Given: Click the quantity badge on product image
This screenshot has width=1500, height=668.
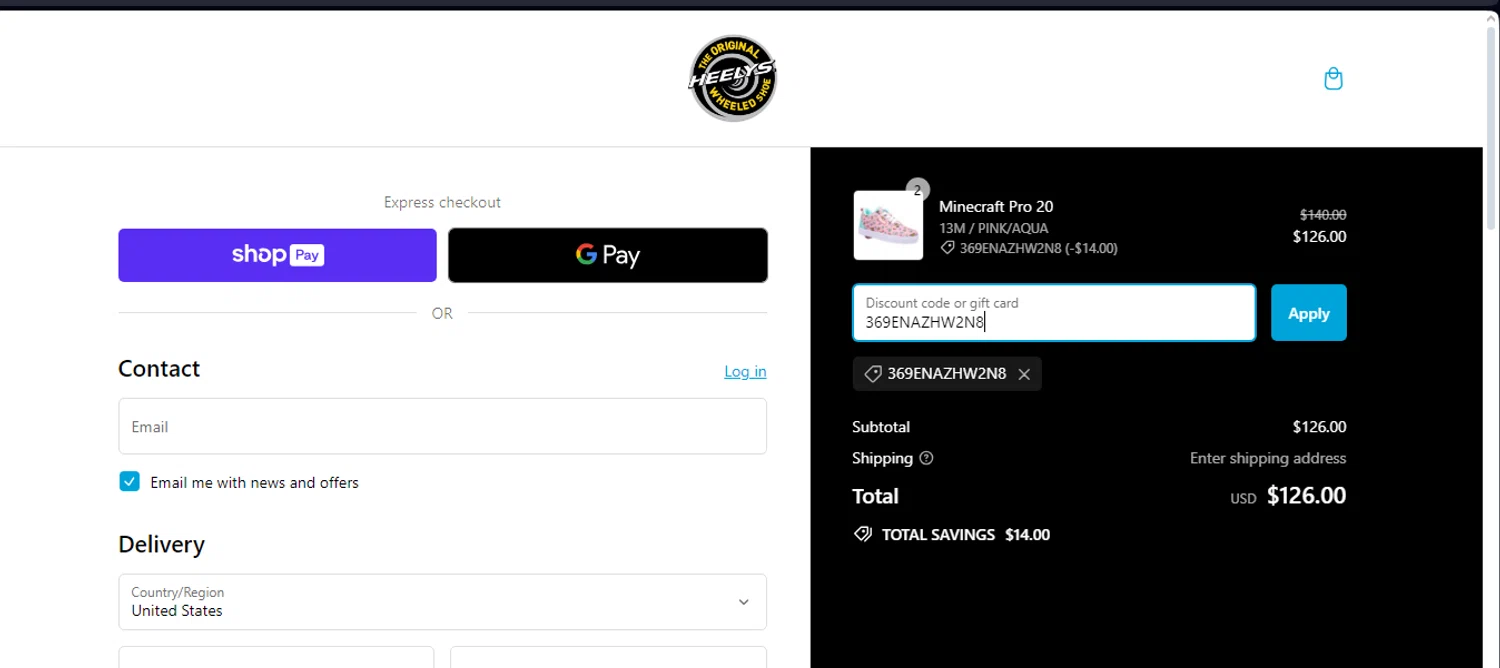Looking at the screenshot, I should point(917,190).
